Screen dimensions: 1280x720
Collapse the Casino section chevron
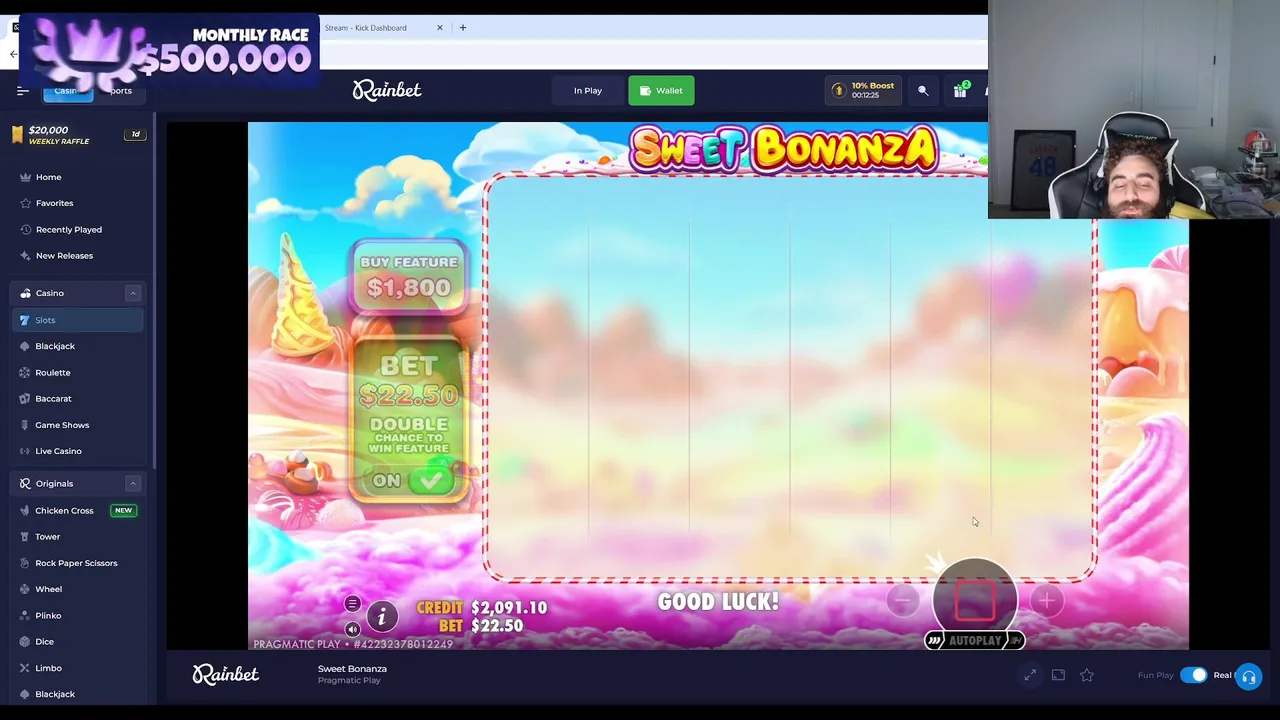(x=132, y=293)
